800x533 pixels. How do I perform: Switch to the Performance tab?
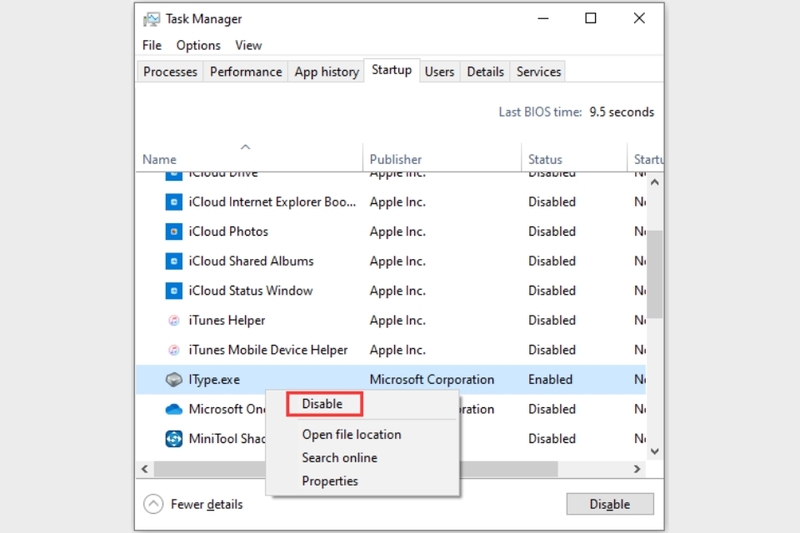[246, 72]
